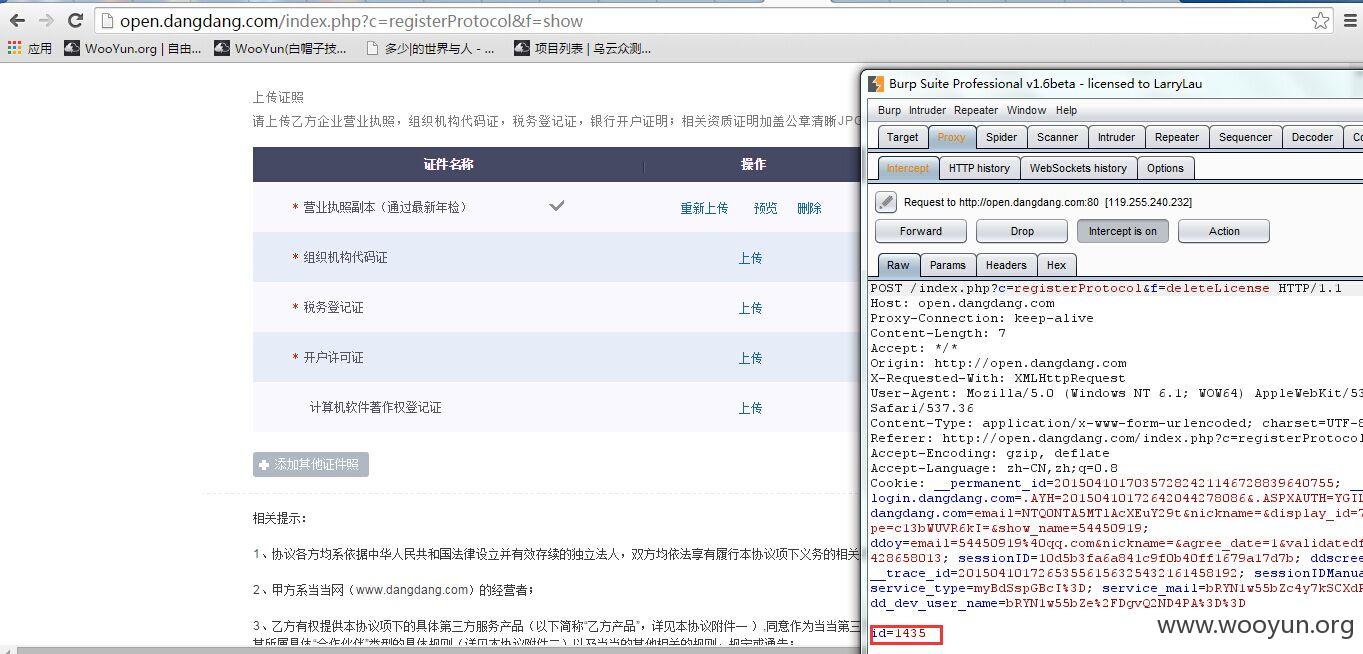
Task: Click the 添加其他证件照 button
Action: tap(311, 465)
